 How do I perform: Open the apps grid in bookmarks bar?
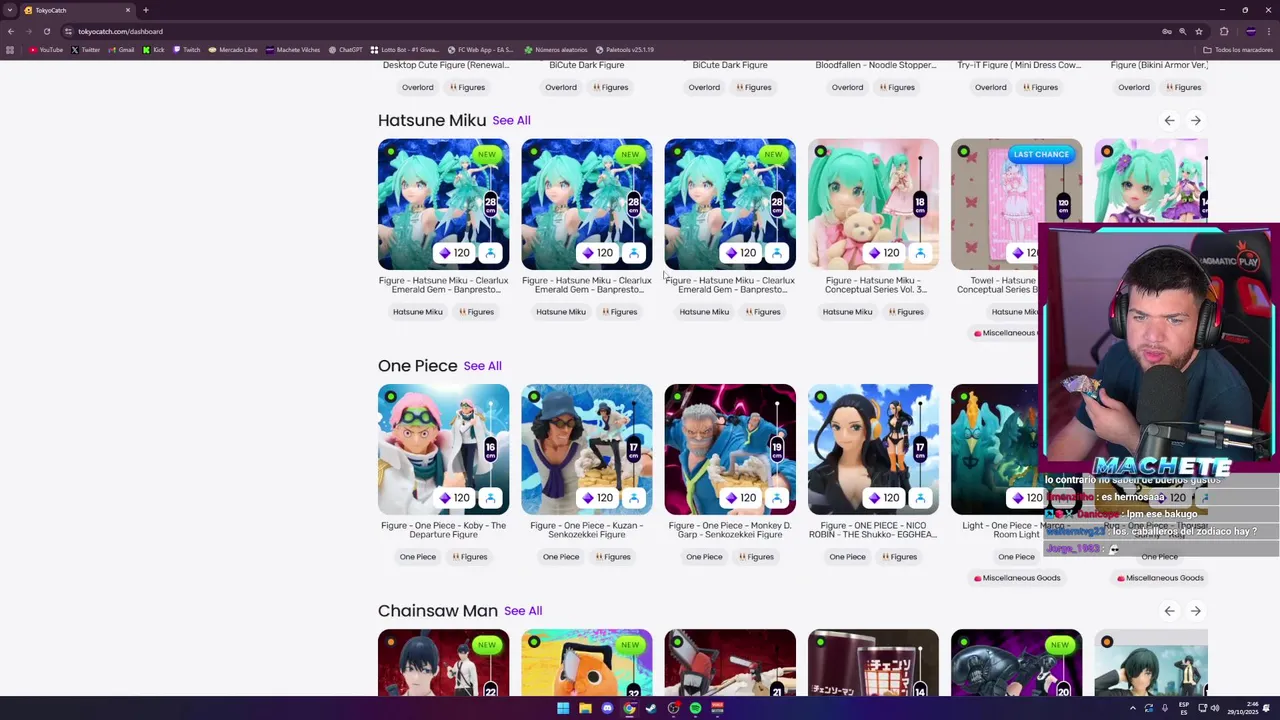10,50
